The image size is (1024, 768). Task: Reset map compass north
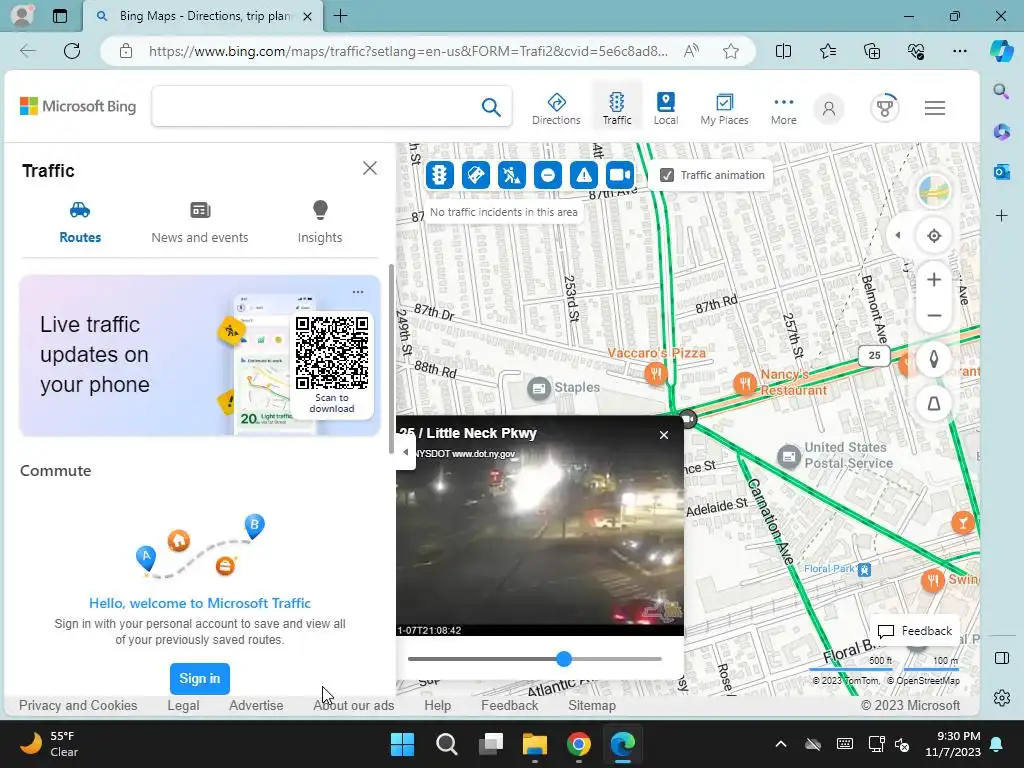934,359
